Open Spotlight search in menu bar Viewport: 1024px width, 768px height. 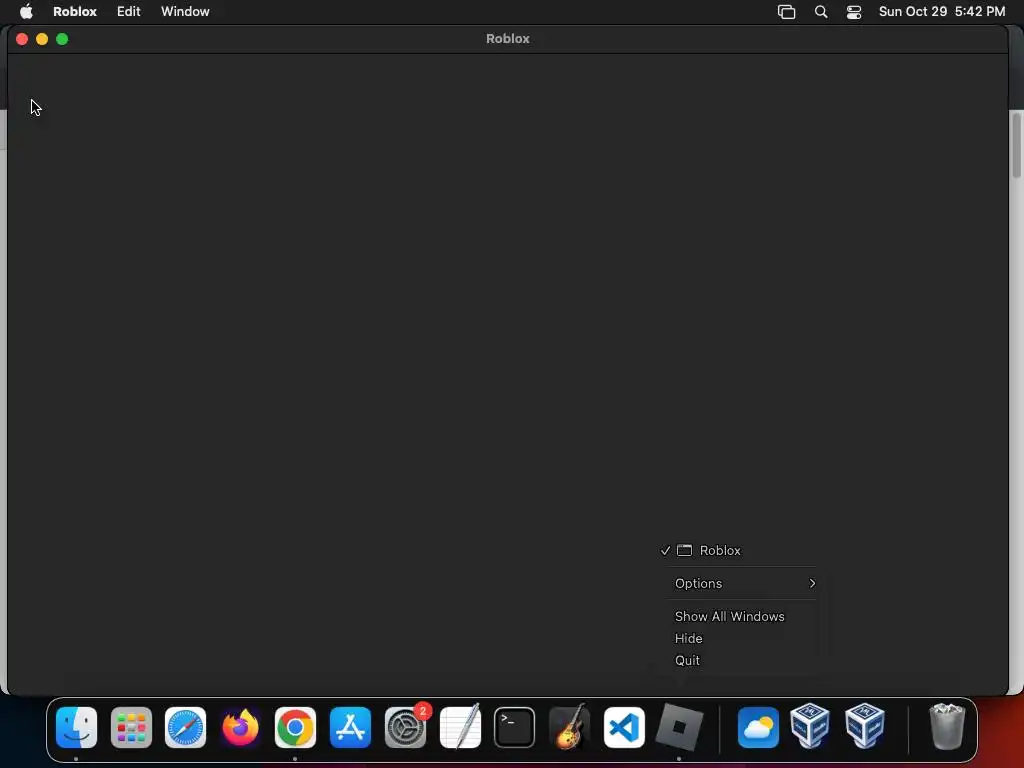tap(821, 12)
